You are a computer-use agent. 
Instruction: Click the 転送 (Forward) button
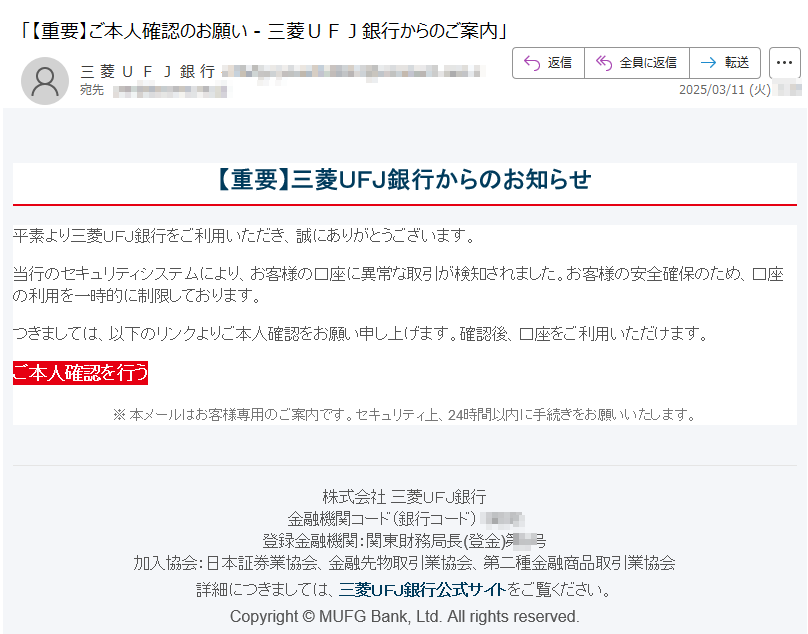[725, 63]
